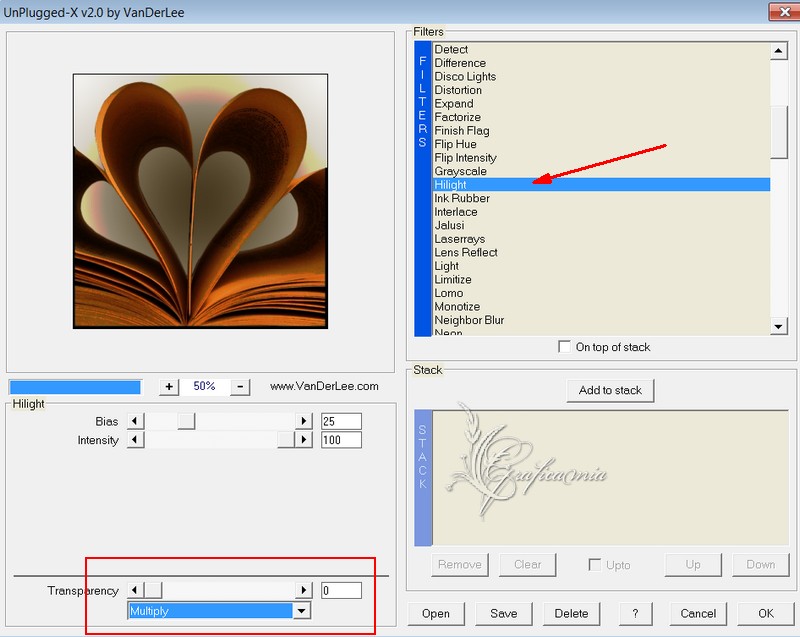The width and height of the screenshot is (800, 637).
Task: Decrease Bias with left arrow
Action: (135, 421)
